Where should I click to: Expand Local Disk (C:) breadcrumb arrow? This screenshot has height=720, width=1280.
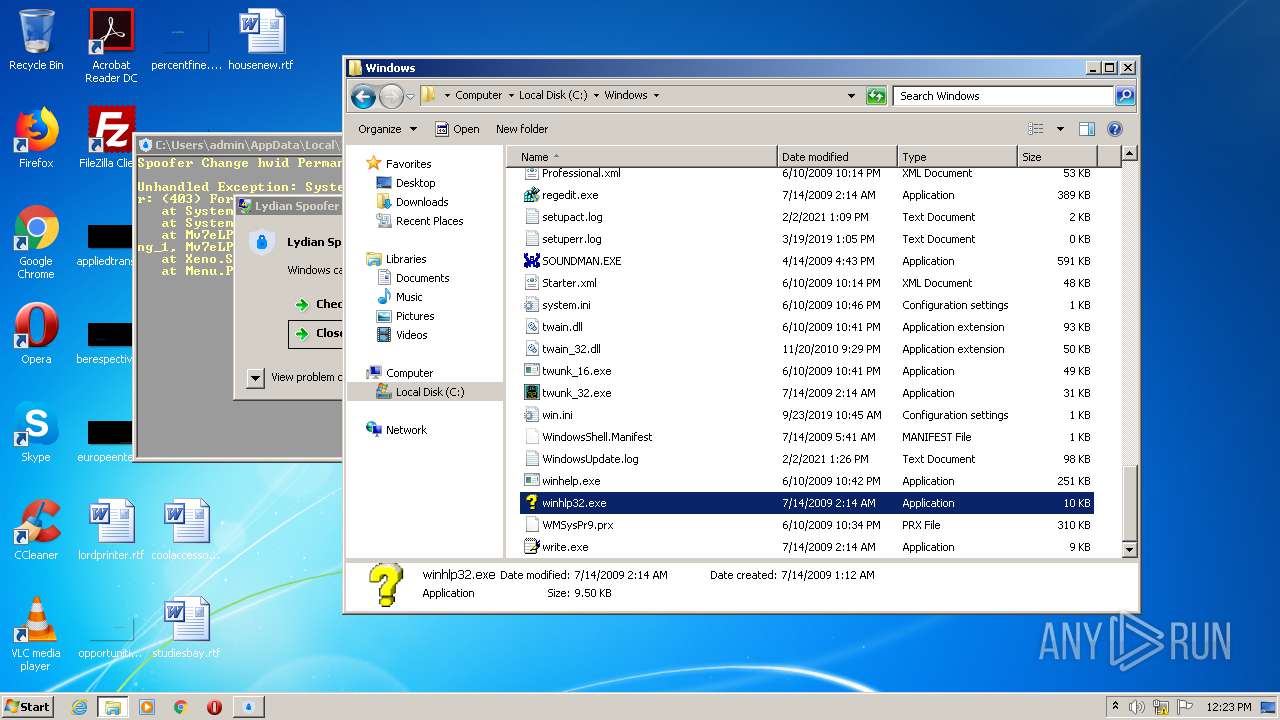(x=596, y=96)
